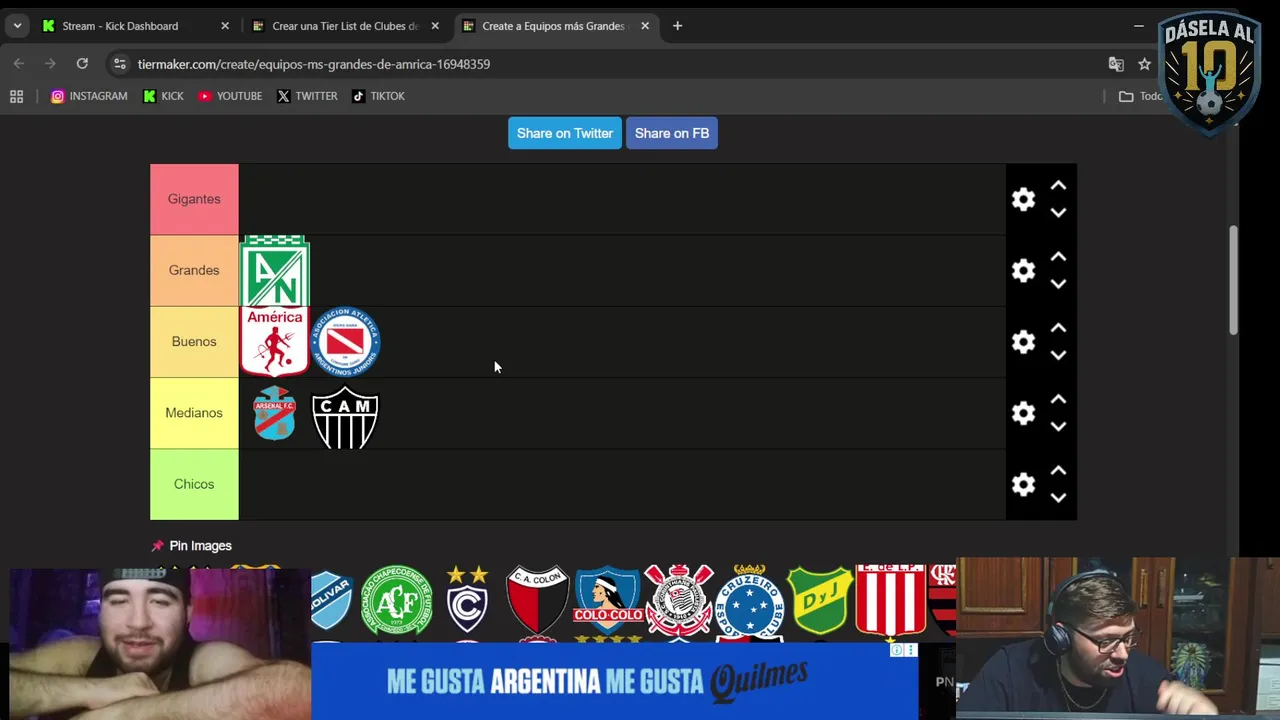
Task: Open a new browser tab
Action: coord(677,26)
